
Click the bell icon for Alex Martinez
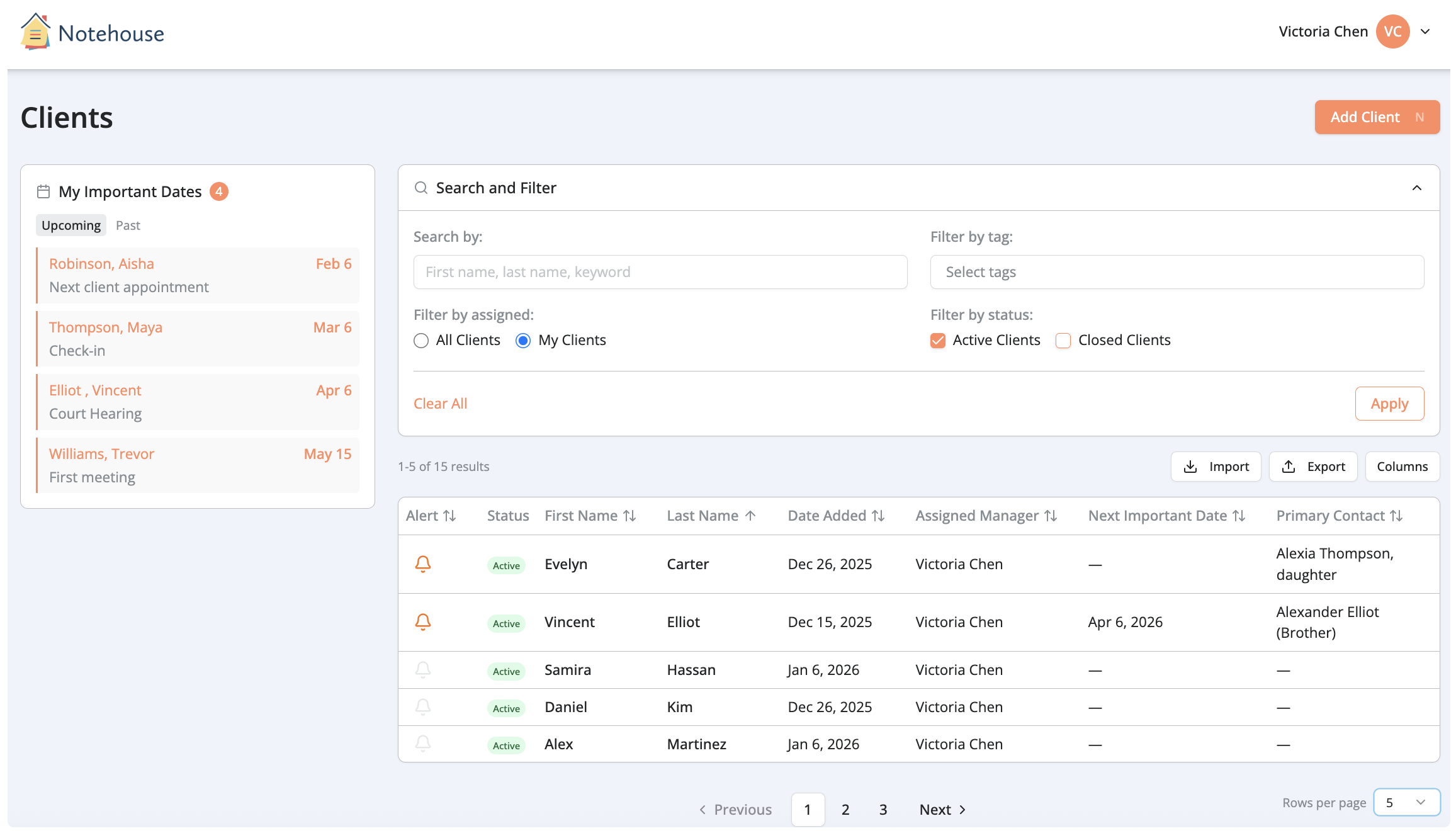423,744
